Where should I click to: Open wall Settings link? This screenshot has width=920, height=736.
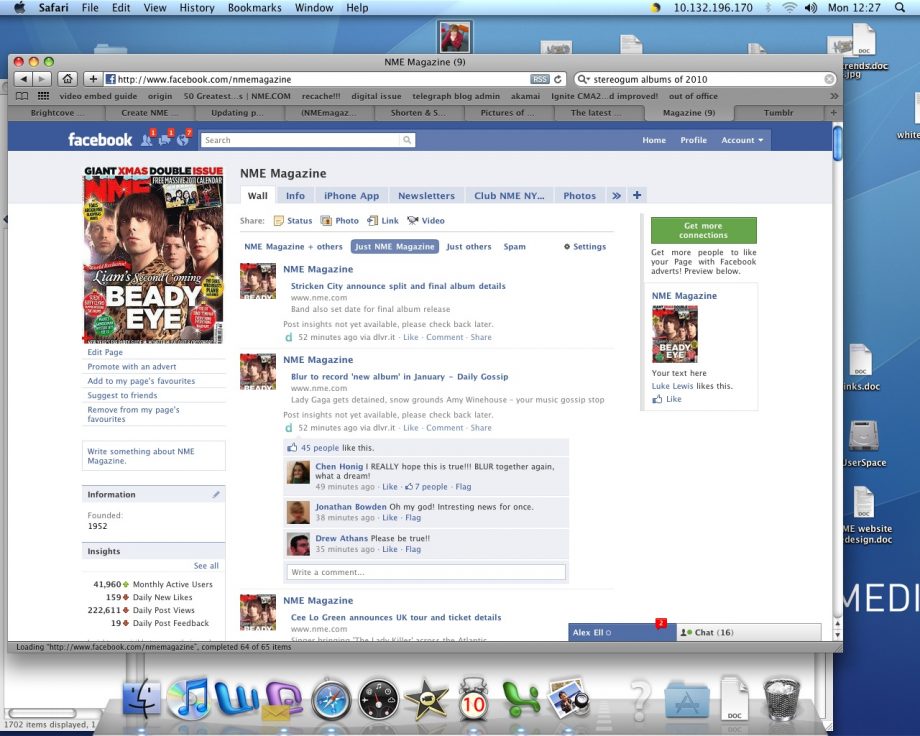[x=585, y=247]
